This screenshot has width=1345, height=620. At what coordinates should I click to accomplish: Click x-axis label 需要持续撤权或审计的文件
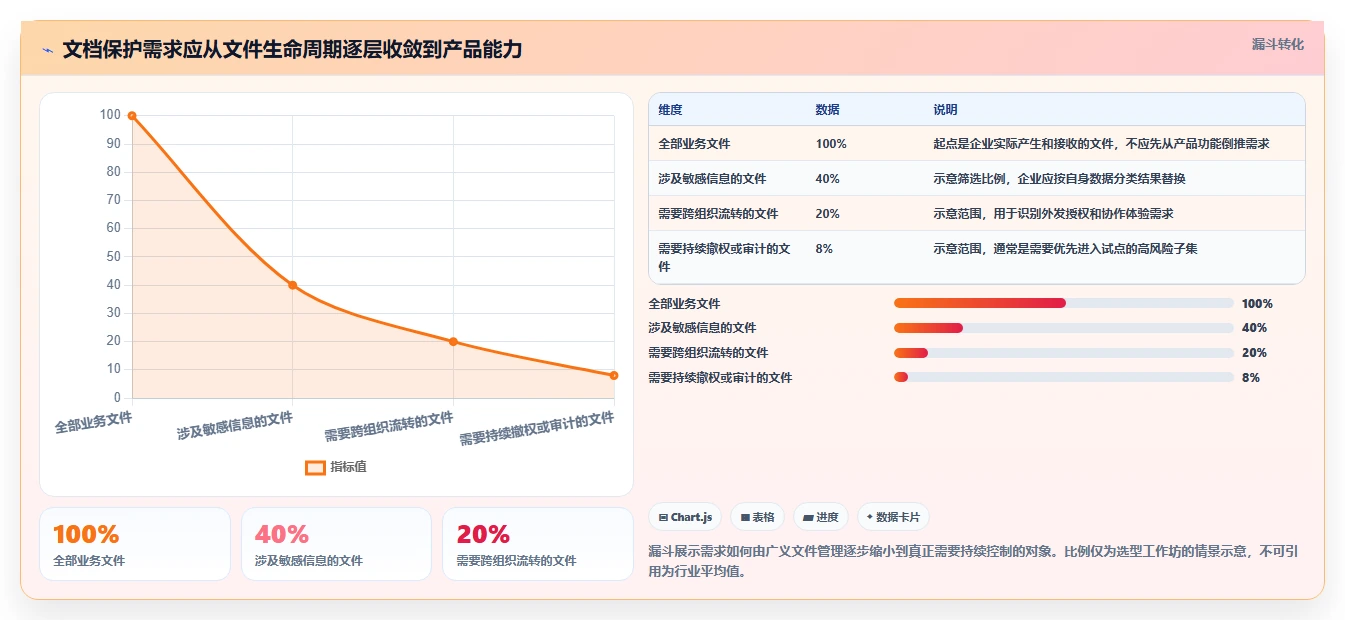537,429
